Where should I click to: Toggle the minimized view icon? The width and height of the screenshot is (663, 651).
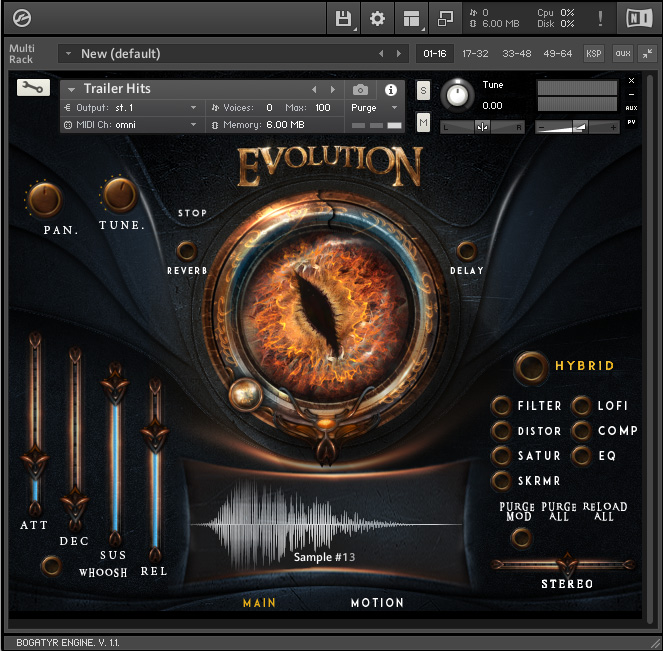tap(445, 19)
